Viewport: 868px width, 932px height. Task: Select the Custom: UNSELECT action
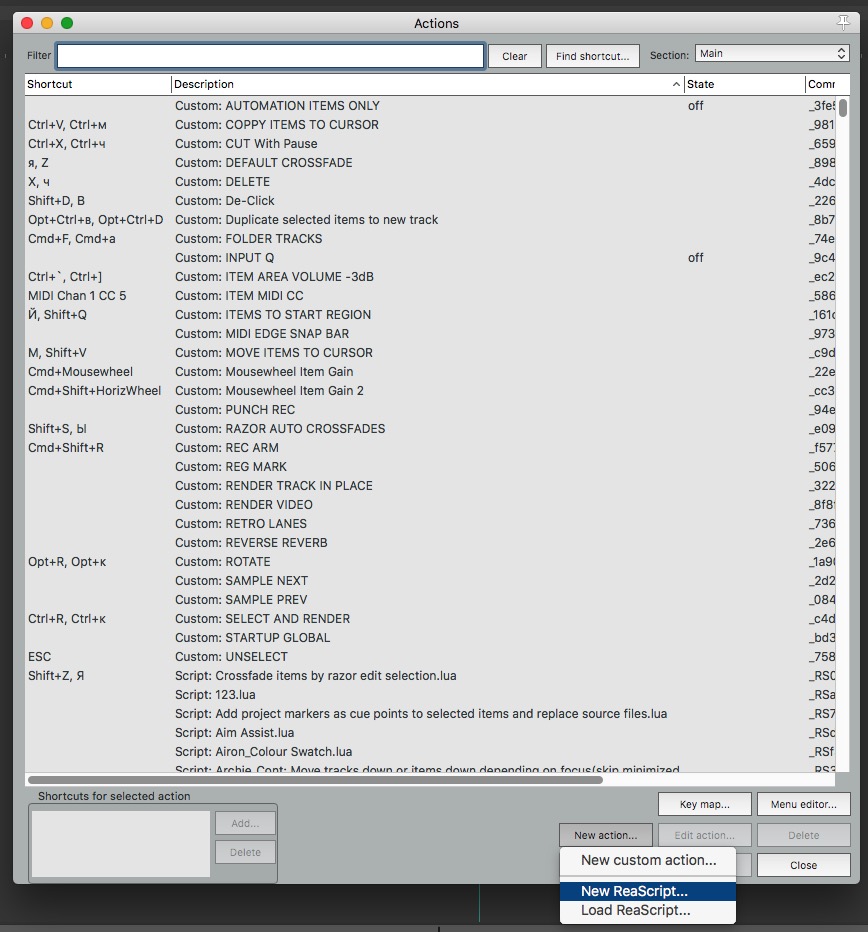[x=430, y=657]
